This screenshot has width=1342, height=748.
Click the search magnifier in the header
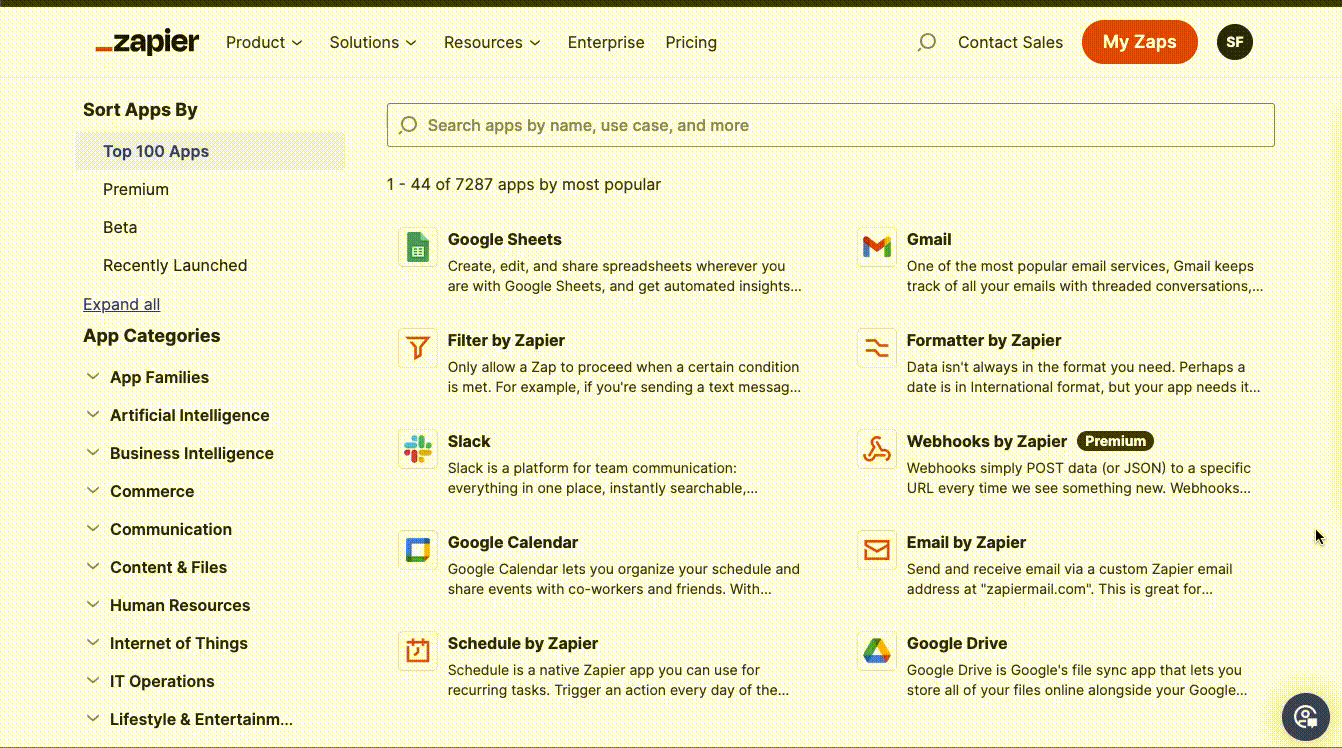click(927, 42)
